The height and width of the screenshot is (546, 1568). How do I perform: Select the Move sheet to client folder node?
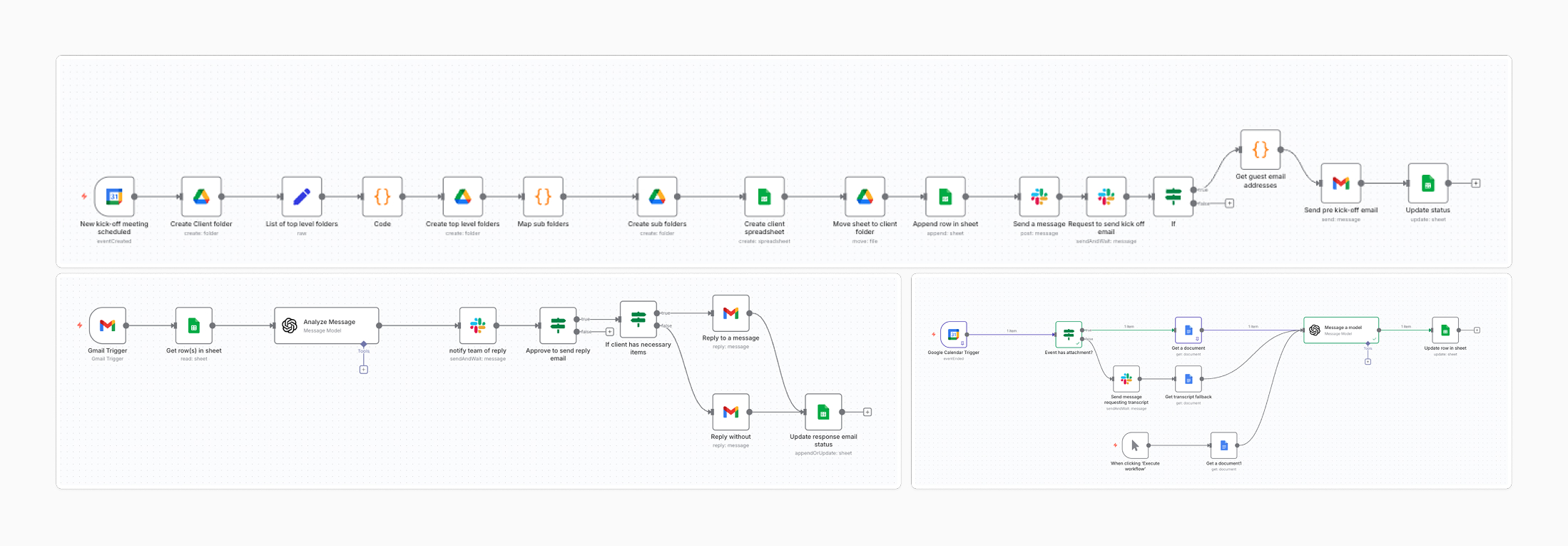click(x=865, y=197)
